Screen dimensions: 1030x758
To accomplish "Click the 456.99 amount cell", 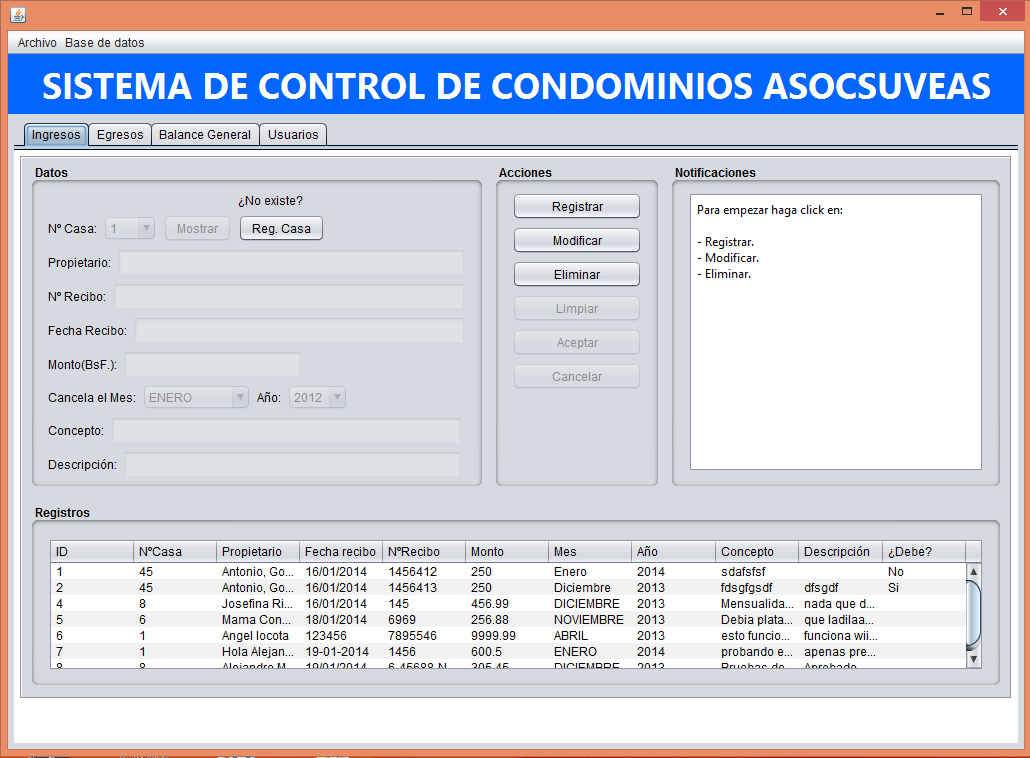I will (507, 604).
